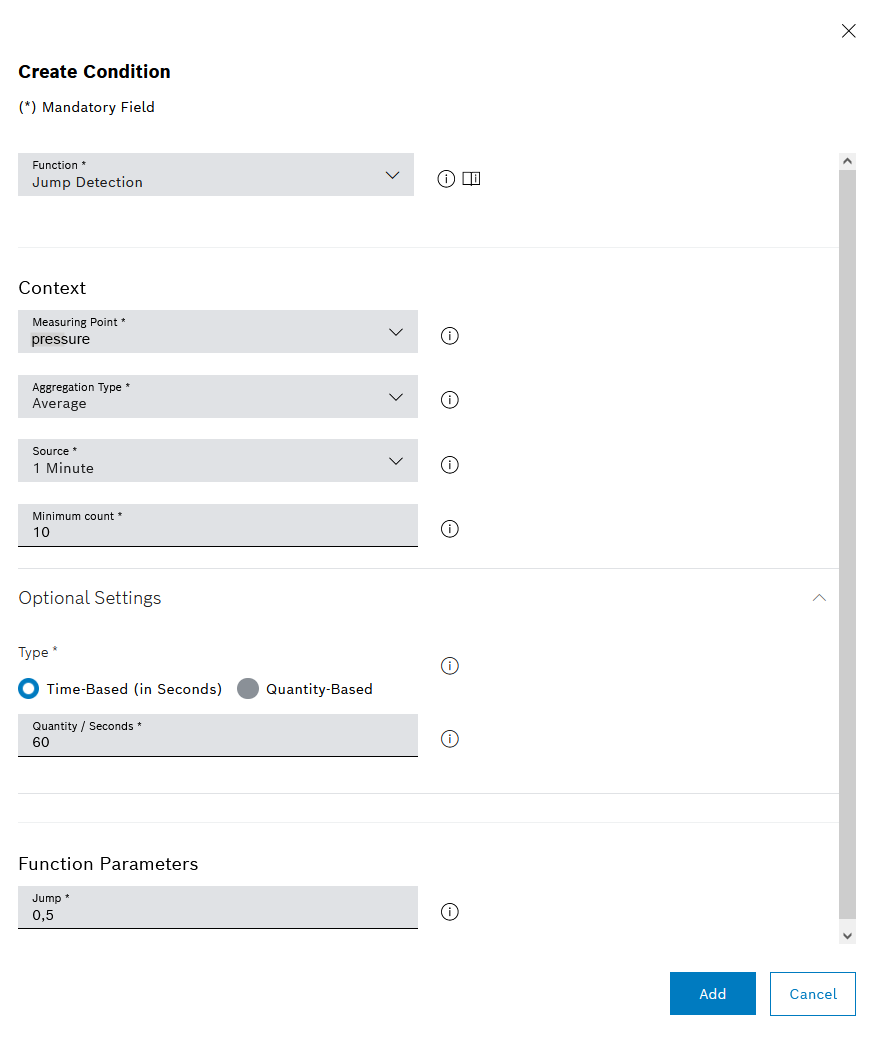Select Time-Based (in Seconds) radio button
Image resolution: width=880 pixels, height=1043 pixels.
coord(29,688)
